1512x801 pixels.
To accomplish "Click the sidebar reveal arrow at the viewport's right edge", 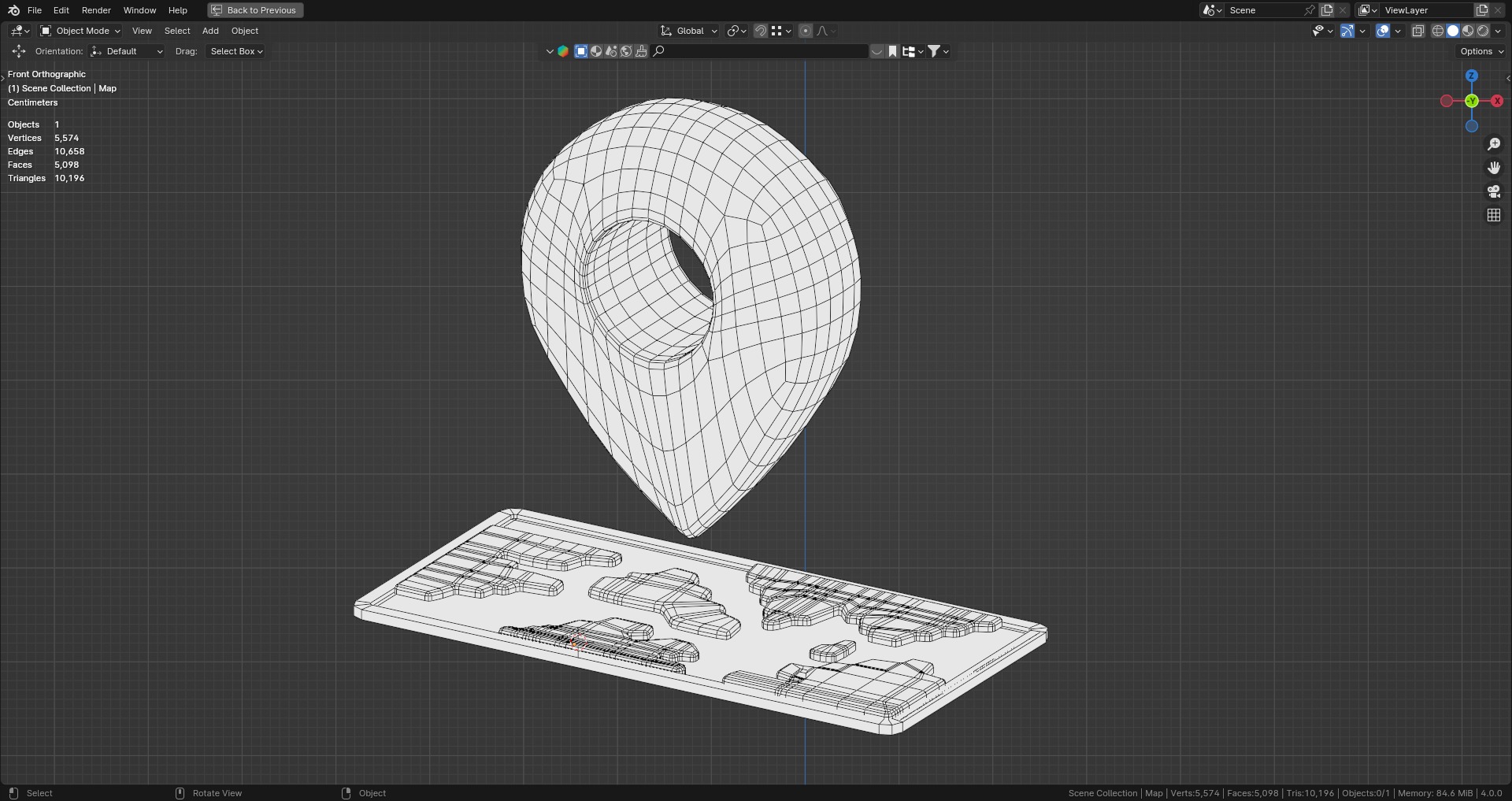I will point(1508,78).
